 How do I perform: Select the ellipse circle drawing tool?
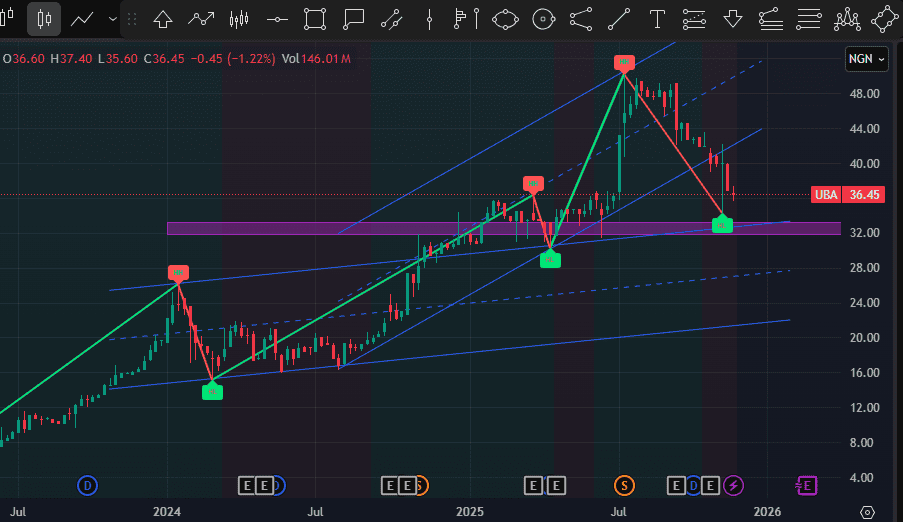coord(543,18)
